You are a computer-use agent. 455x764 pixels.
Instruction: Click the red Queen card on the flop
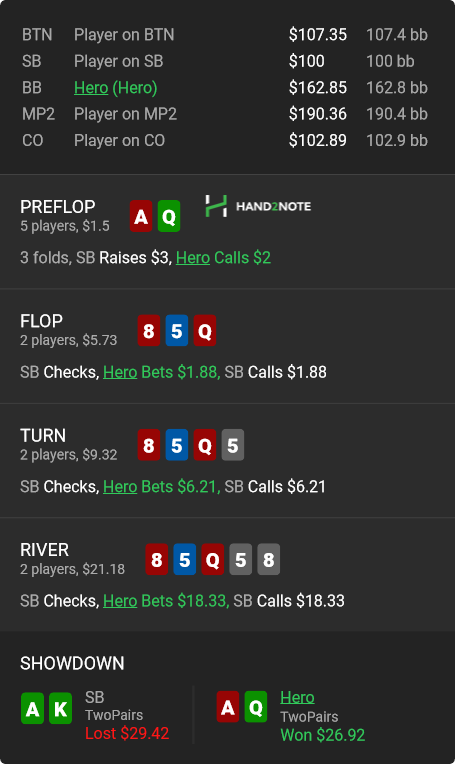(205, 331)
